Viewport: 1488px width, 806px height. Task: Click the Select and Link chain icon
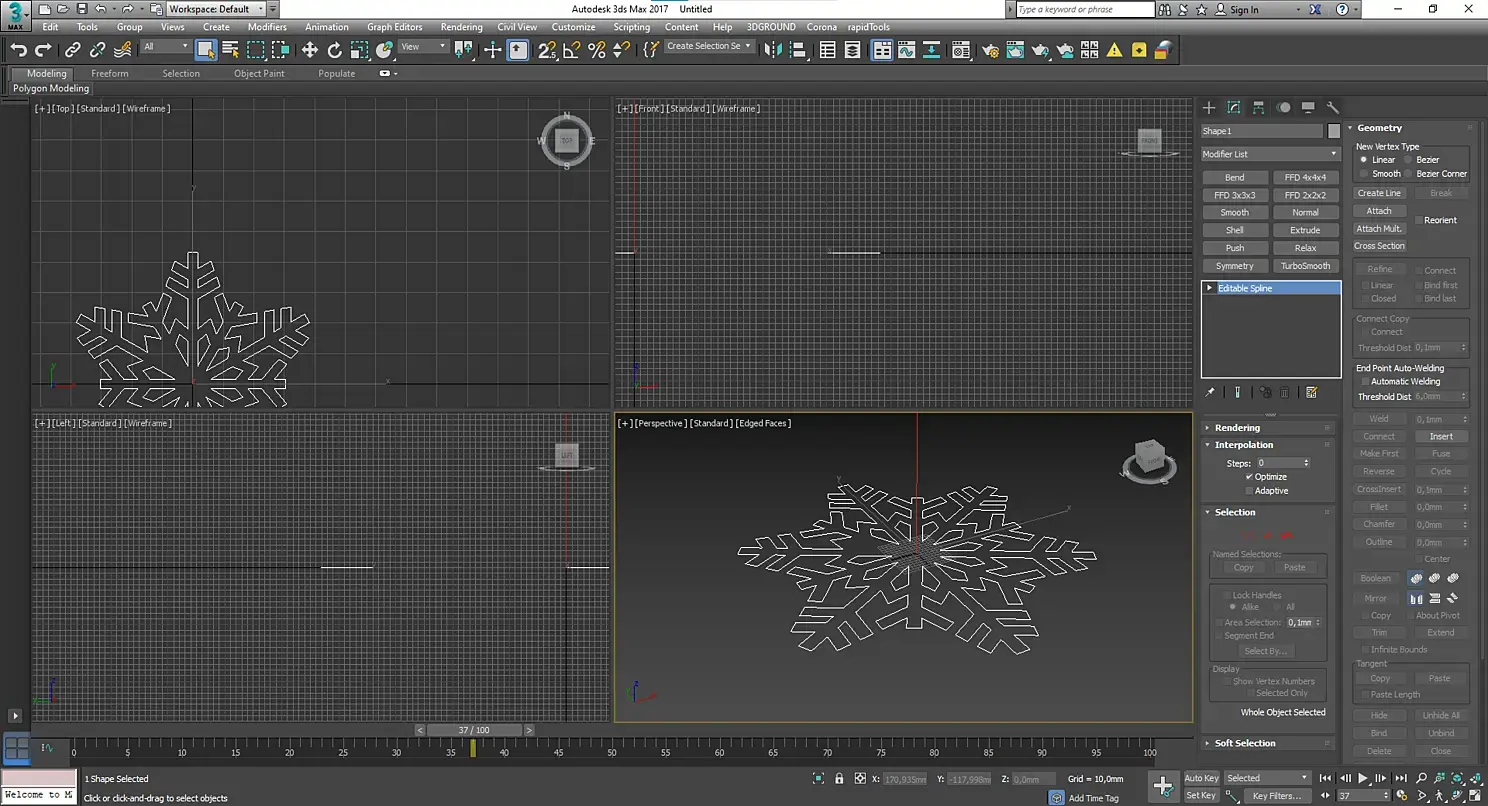73,50
